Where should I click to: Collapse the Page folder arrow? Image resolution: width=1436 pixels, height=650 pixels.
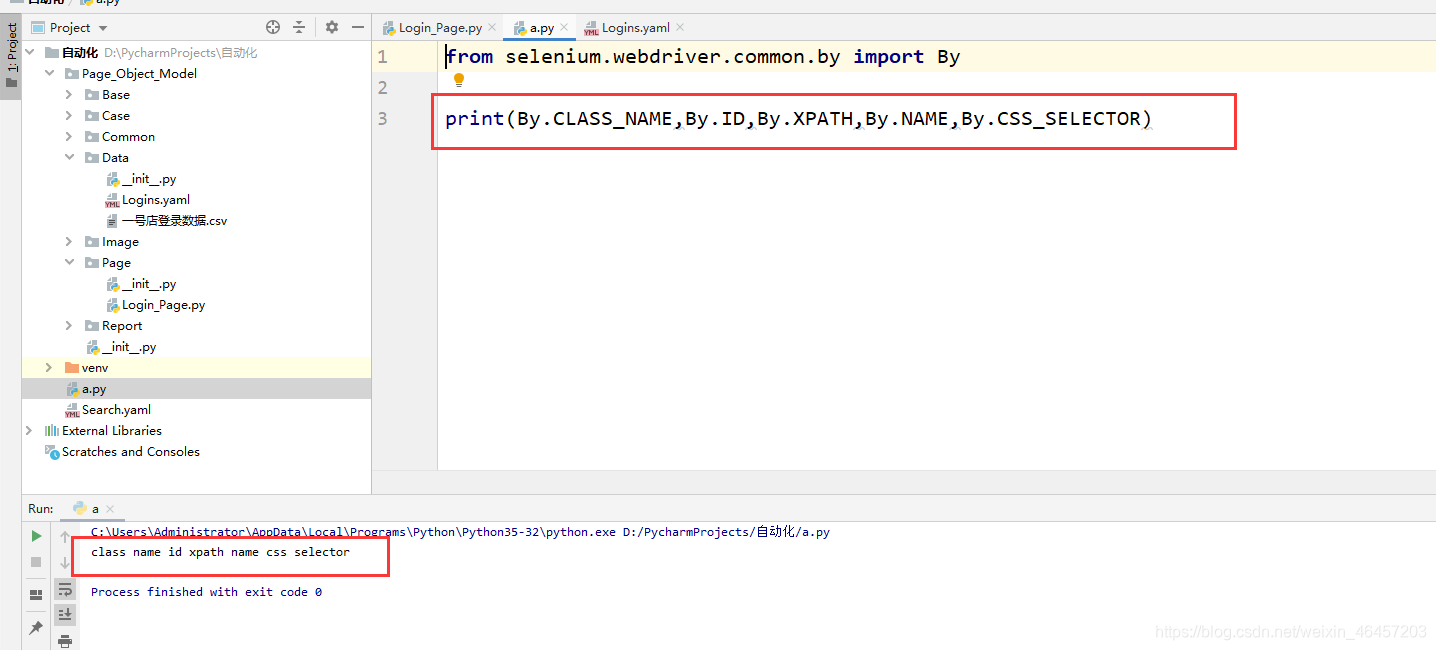tap(68, 262)
